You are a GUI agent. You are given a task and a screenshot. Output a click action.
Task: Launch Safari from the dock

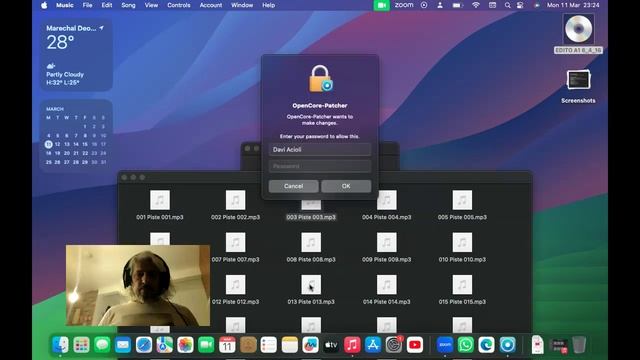tap(144, 345)
